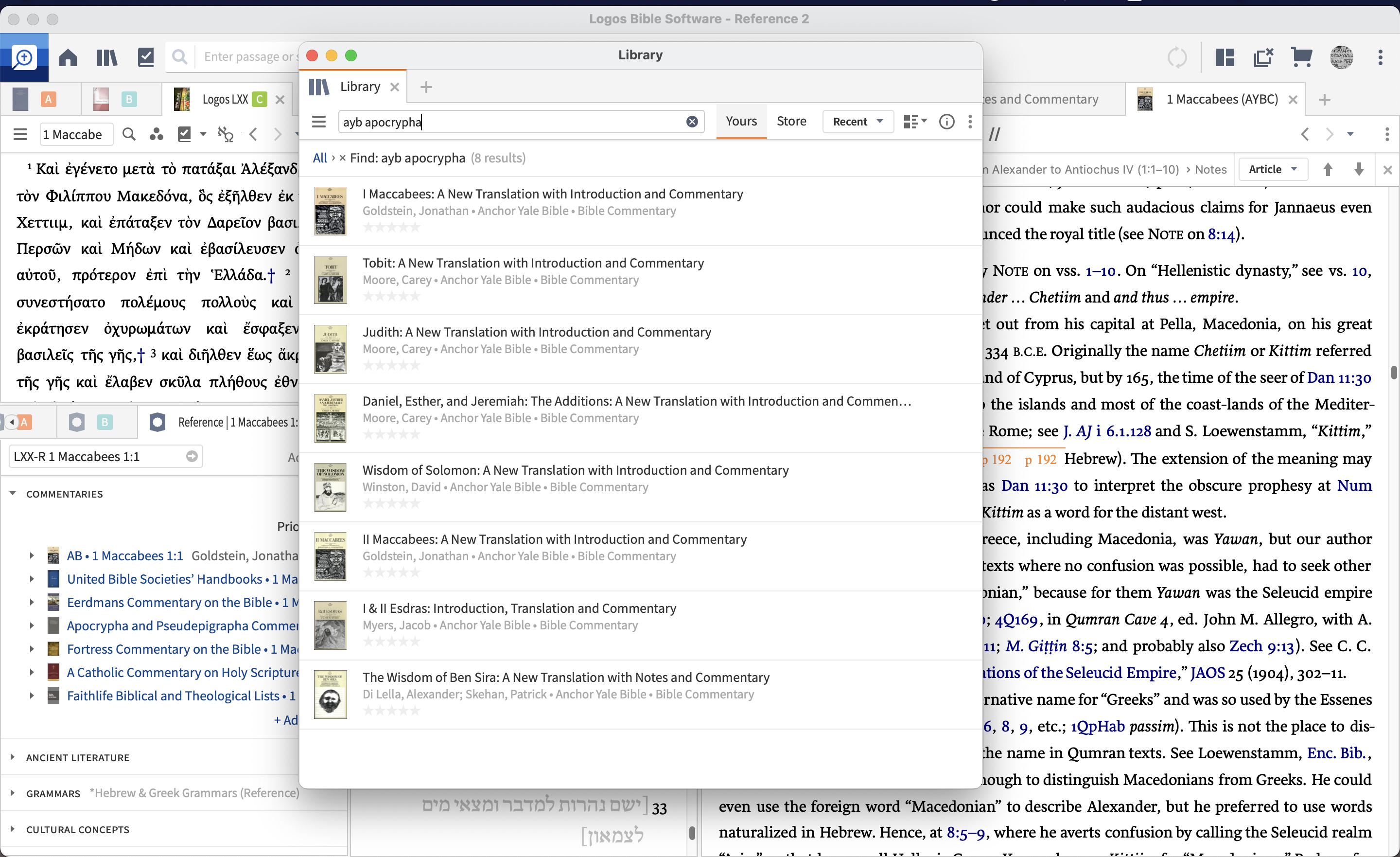
Task: Open the 1 Maccabees AYBC panel kebab menu
Action: 1387,134
